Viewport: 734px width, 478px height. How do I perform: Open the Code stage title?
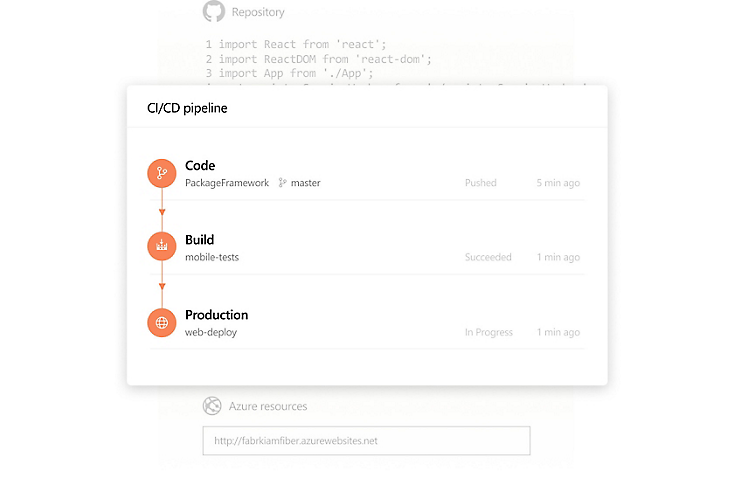pos(200,166)
